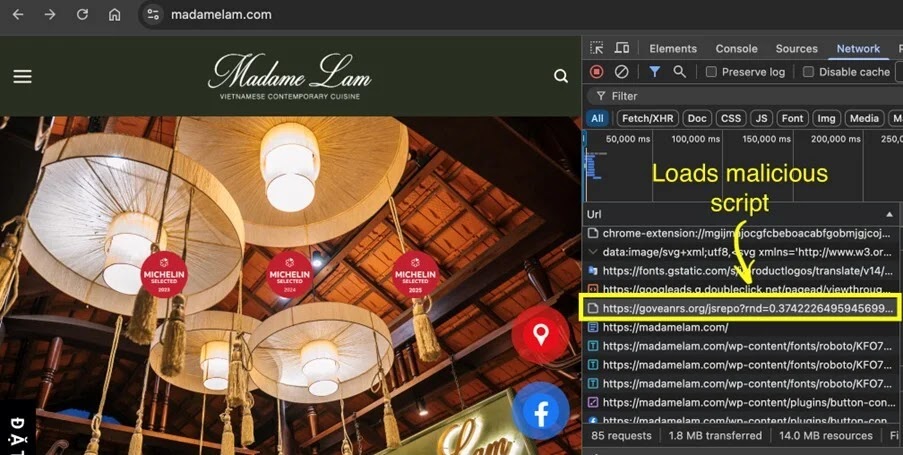Viewport: 903px width, 455px height.
Task: Select the chrome-extension:// request row
Action: pyautogui.click(x=743, y=233)
